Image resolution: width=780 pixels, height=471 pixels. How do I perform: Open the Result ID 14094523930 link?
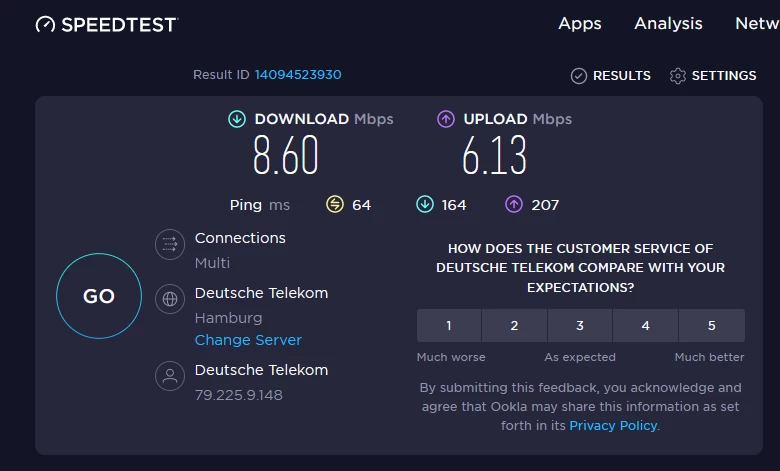(x=298, y=75)
